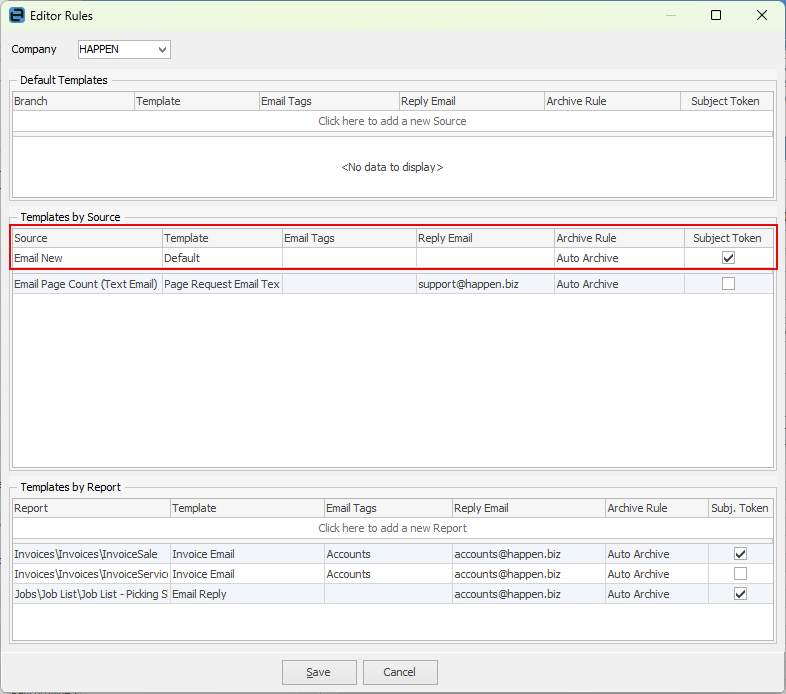Click the Cancel button

pos(400,672)
